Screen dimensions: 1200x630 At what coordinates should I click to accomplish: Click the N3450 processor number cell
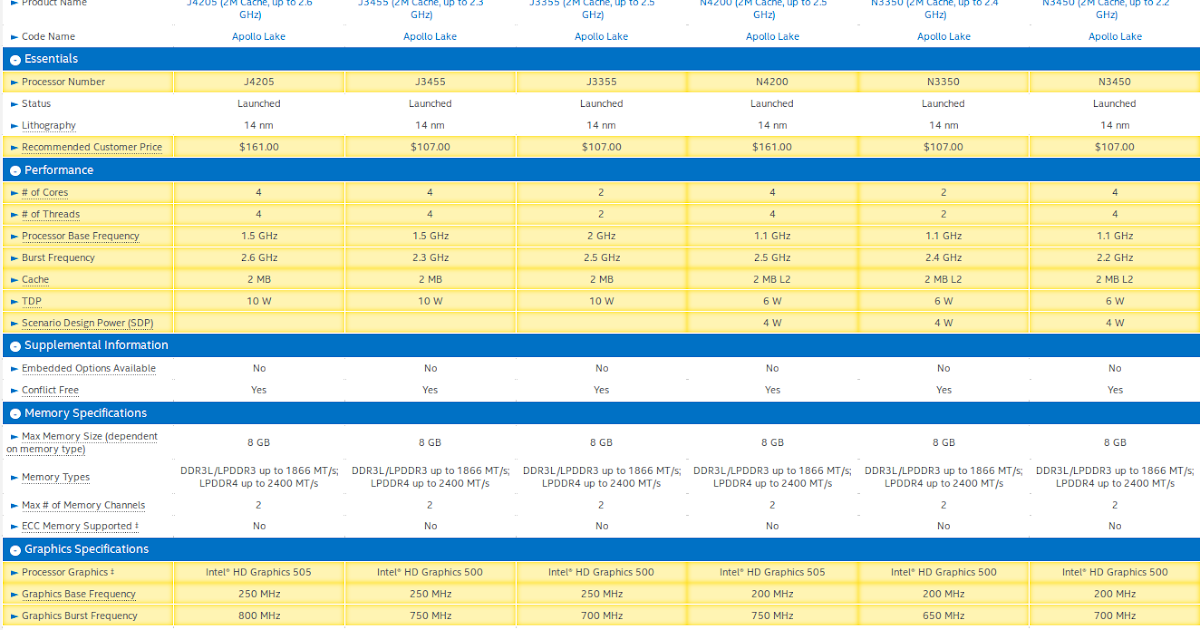pyautogui.click(x=1115, y=82)
